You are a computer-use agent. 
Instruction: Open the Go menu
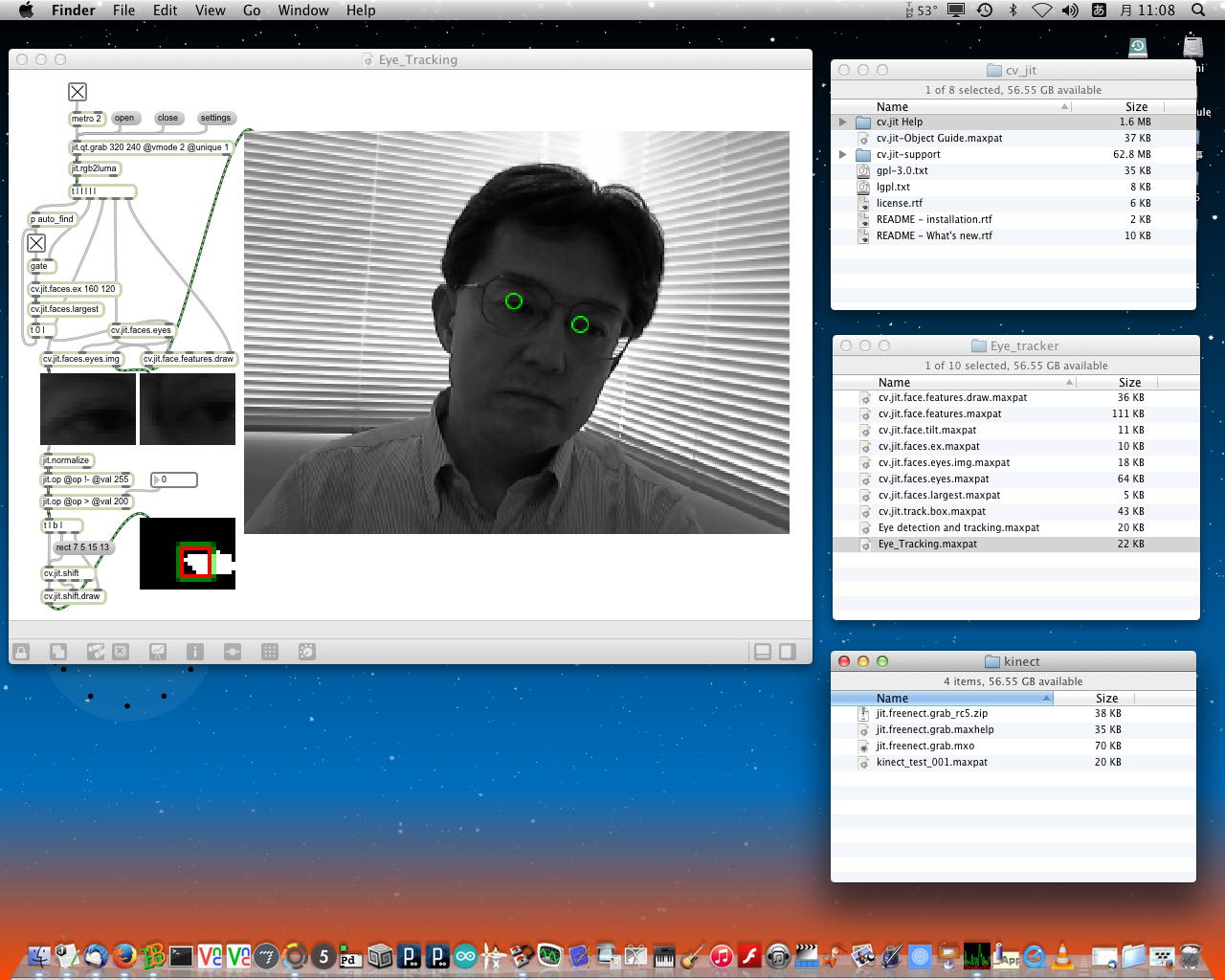(252, 11)
